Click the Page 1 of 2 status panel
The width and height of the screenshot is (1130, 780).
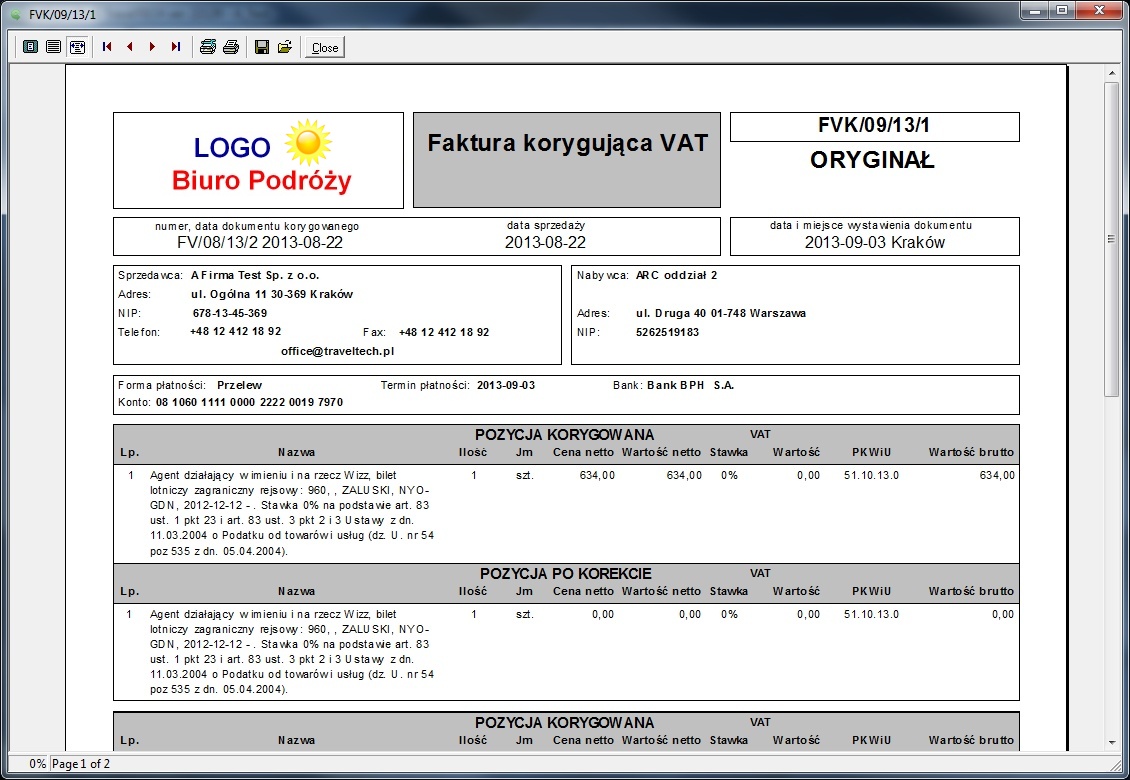81,763
